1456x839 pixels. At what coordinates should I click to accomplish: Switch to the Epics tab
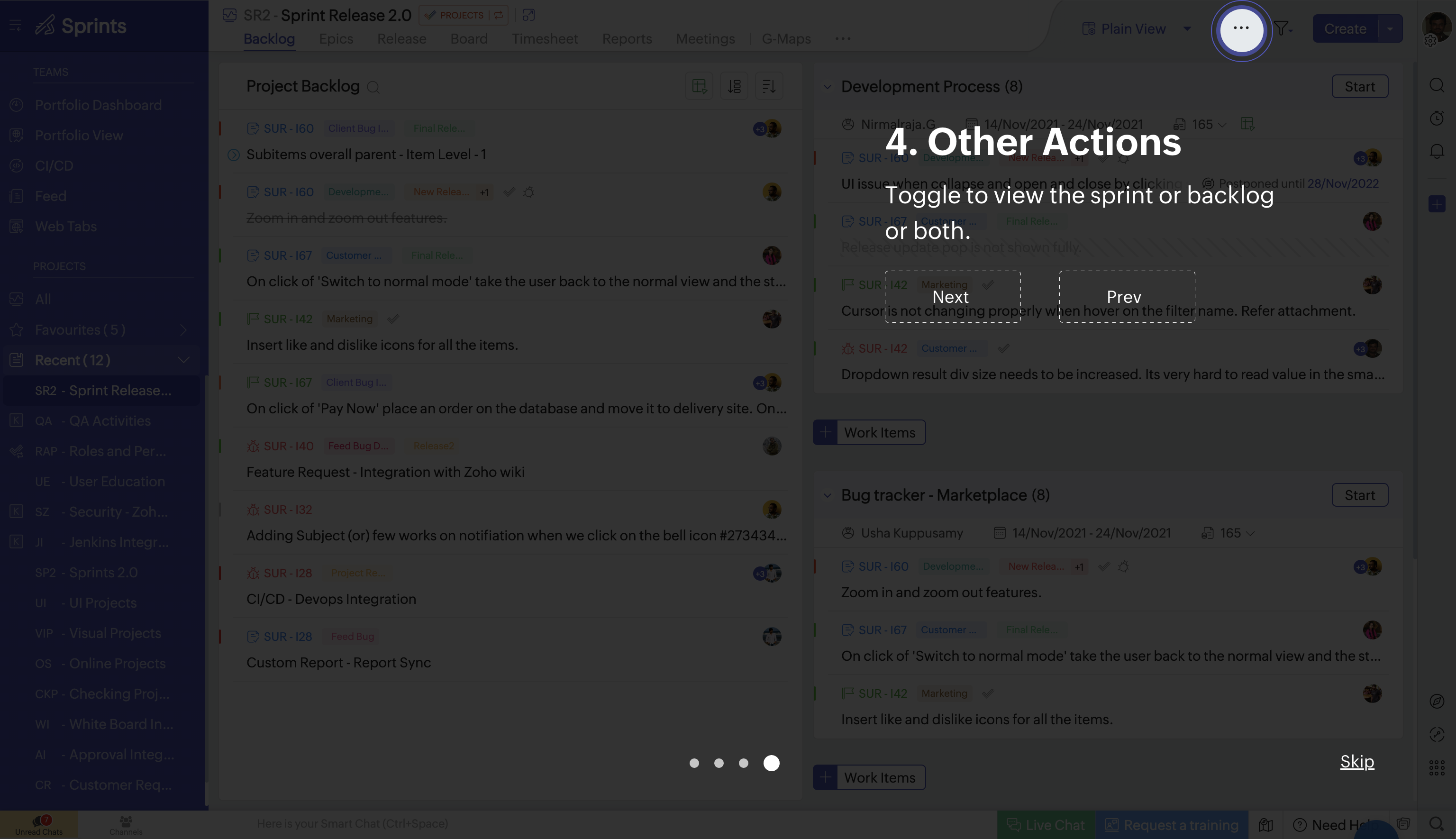[336, 38]
